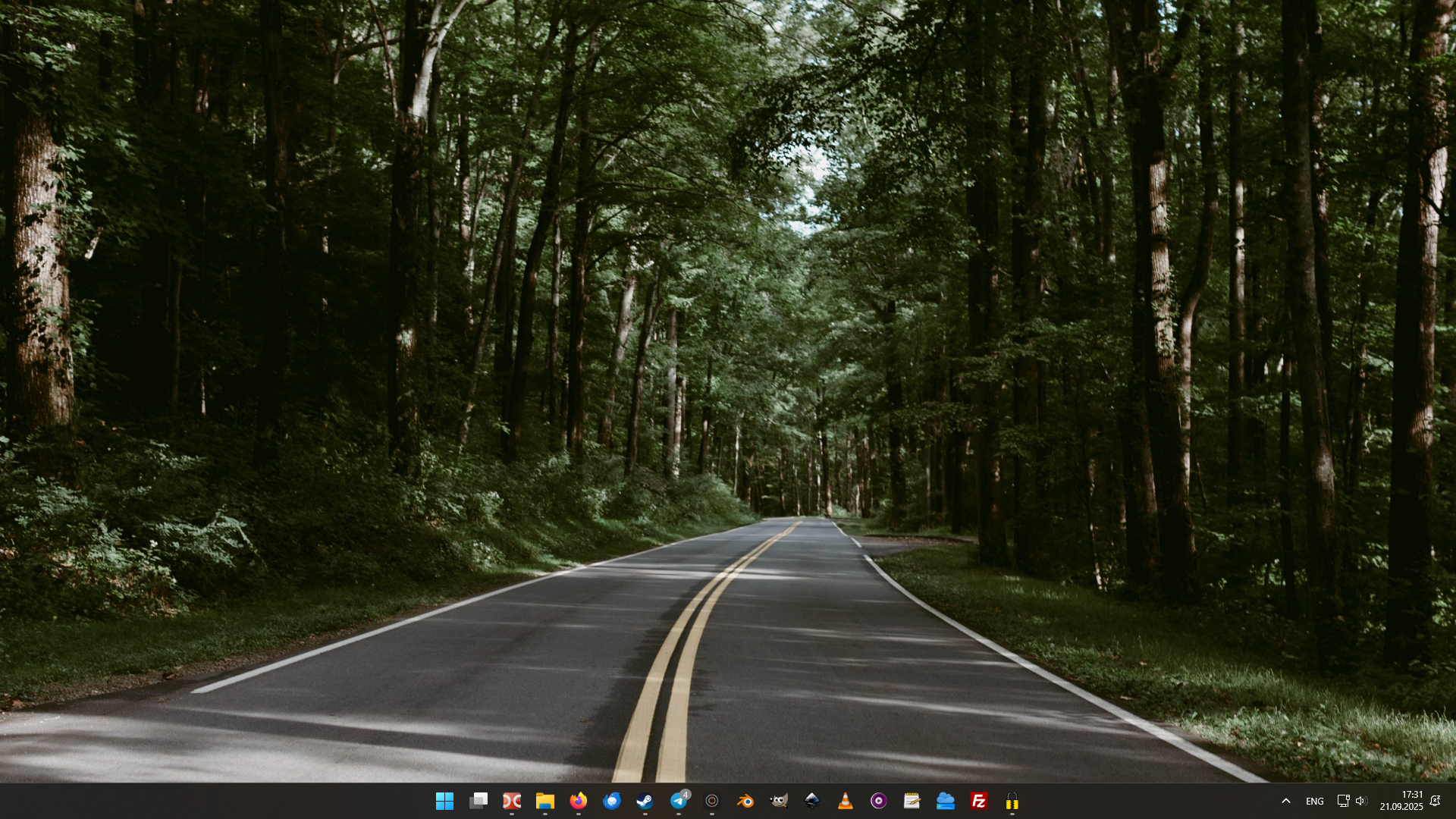Image resolution: width=1456 pixels, height=819 pixels.
Task: Open KeePass password manager
Action: (x=1012, y=801)
